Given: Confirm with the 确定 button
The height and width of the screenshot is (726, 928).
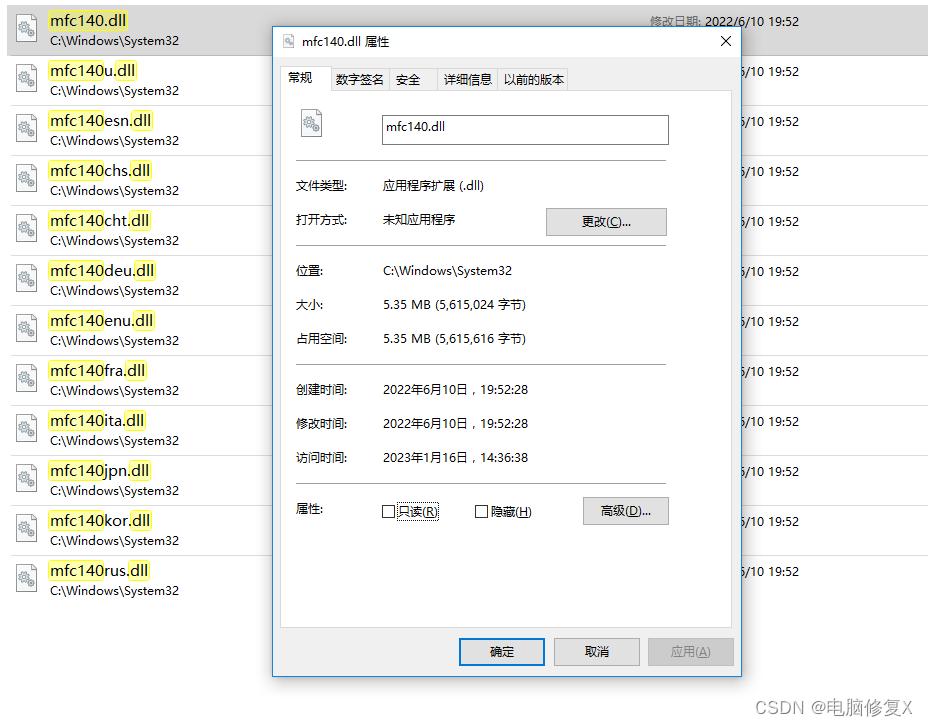Looking at the screenshot, I should coord(502,651).
